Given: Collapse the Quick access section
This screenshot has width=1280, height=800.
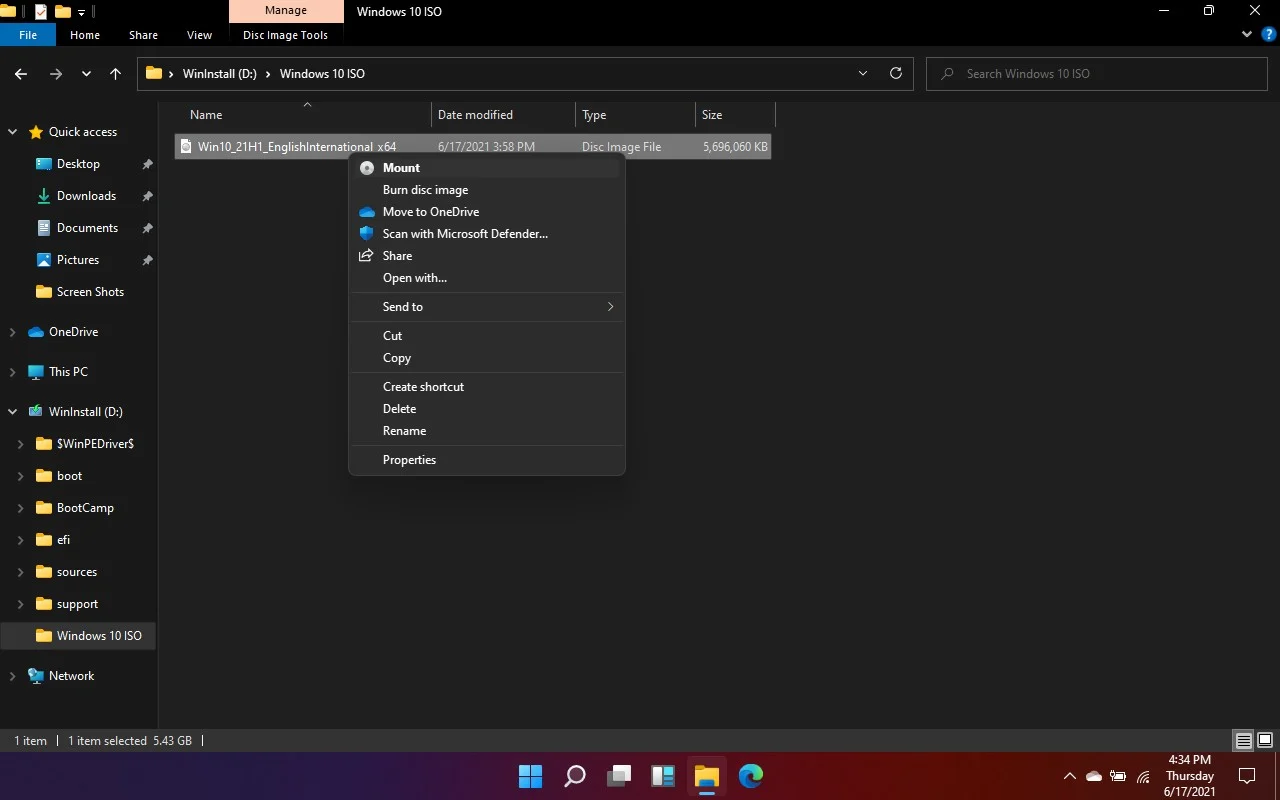Looking at the screenshot, I should pyautogui.click(x=13, y=132).
